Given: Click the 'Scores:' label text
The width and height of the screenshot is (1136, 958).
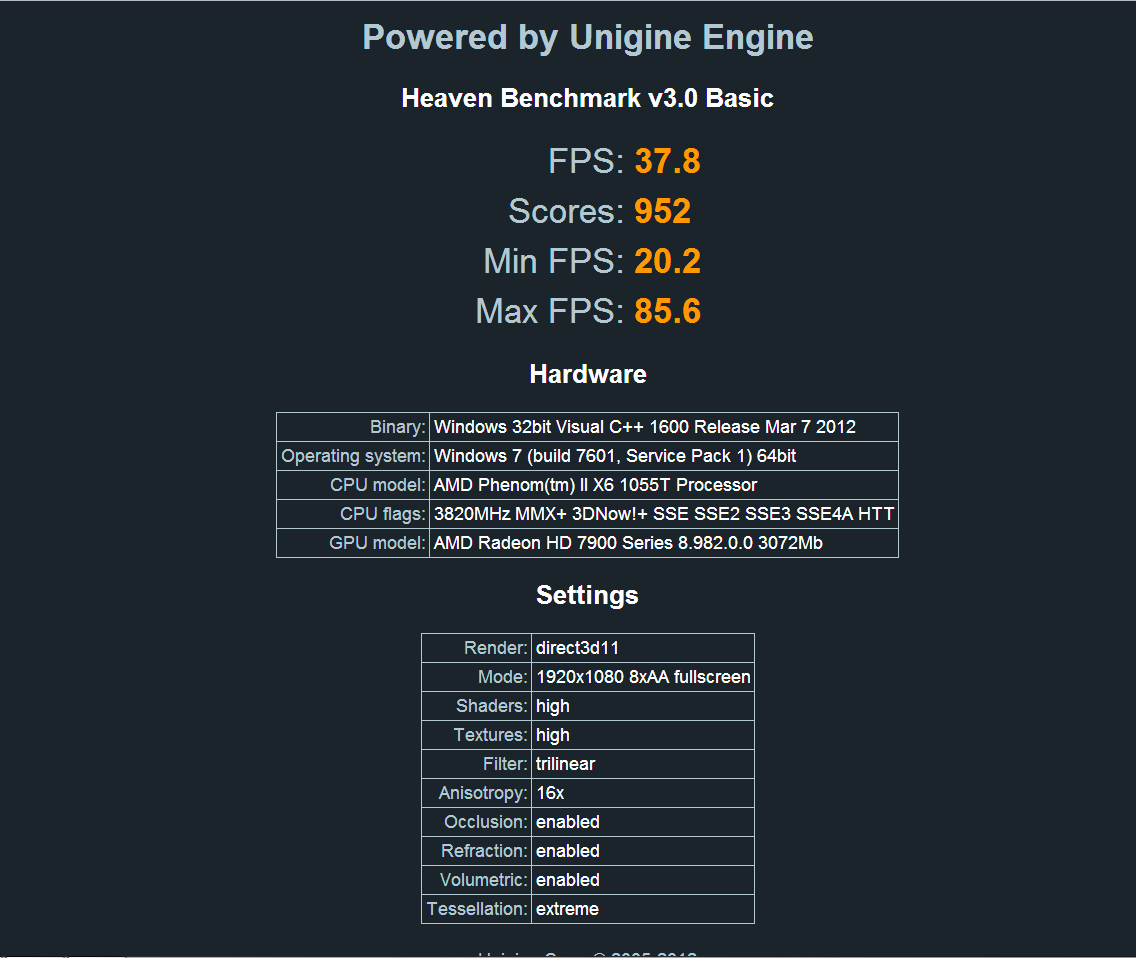Looking at the screenshot, I should point(566,211).
